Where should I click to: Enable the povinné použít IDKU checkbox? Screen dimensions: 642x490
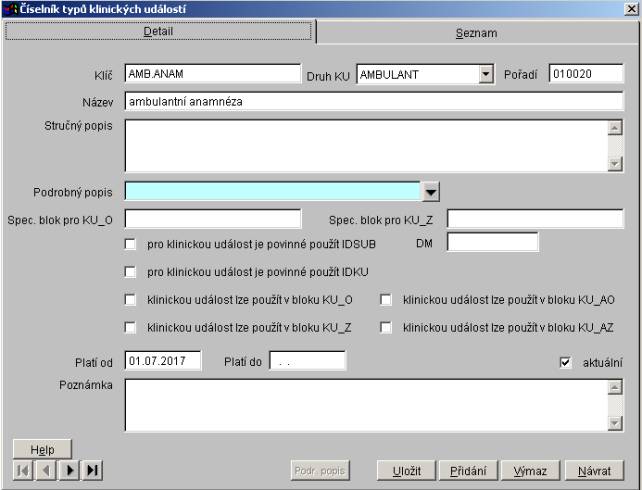tap(130, 271)
